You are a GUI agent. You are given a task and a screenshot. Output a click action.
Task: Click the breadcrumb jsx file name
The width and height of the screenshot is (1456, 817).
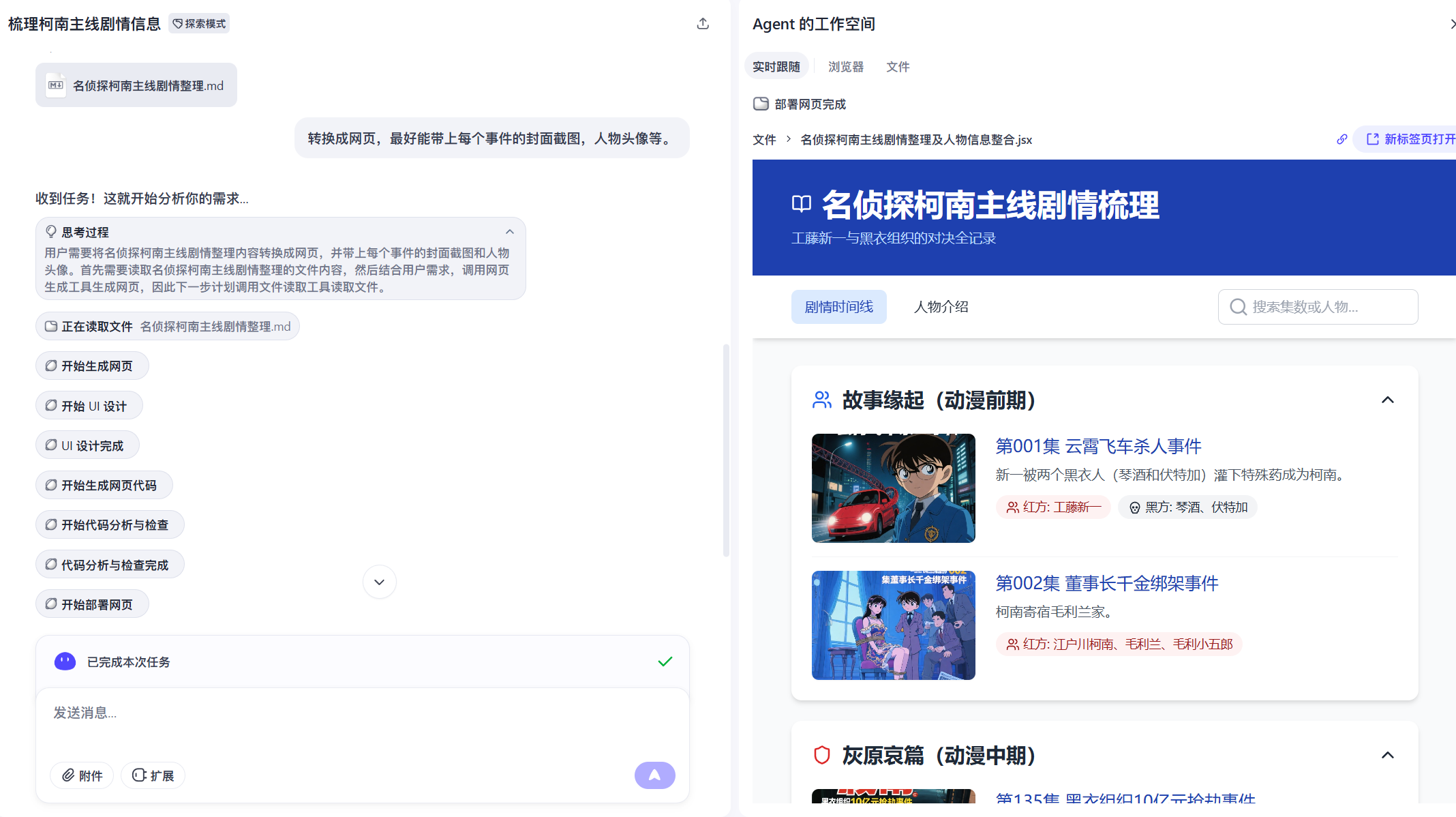click(916, 140)
